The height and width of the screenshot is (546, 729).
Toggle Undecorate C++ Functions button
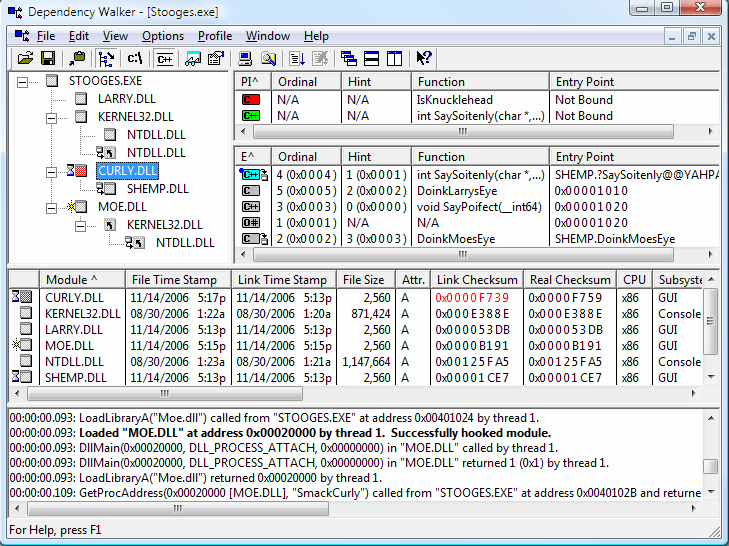pos(164,59)
